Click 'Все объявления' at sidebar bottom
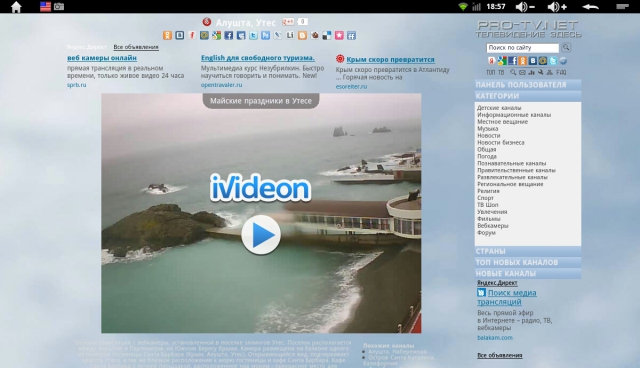Viewport: 640px width, 368px height. tap(500, 355)
